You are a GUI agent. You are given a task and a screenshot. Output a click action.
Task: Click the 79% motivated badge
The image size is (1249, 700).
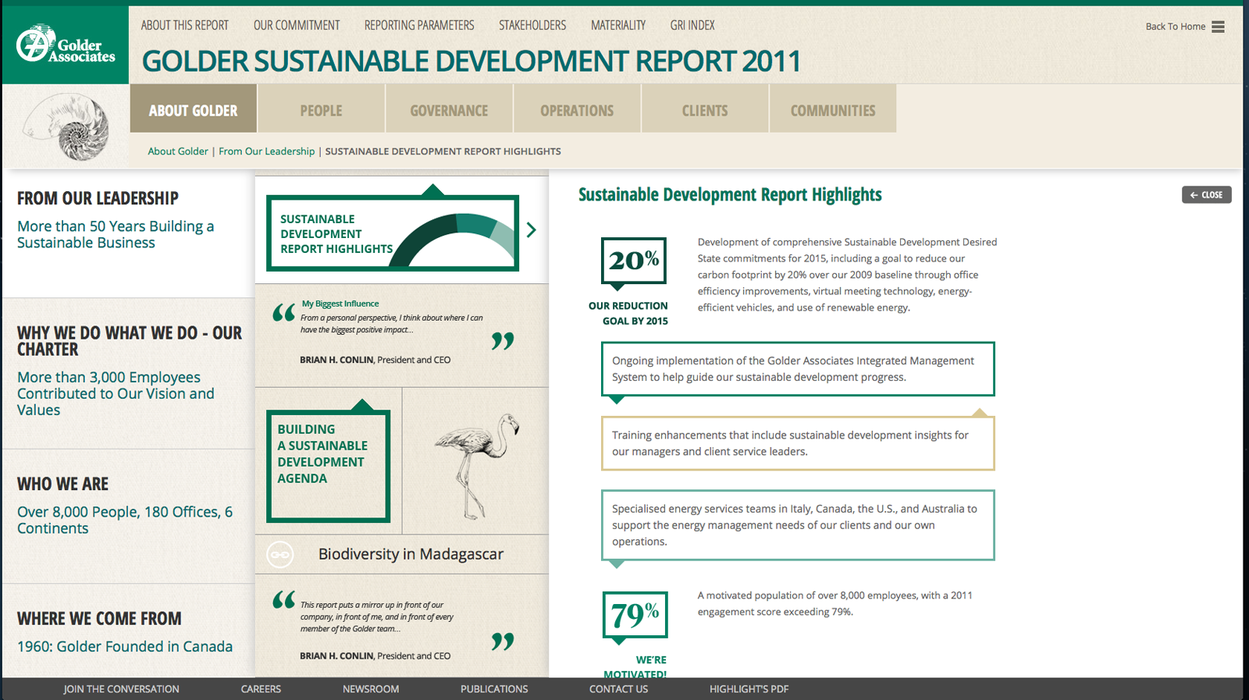[x=634, y=615]
